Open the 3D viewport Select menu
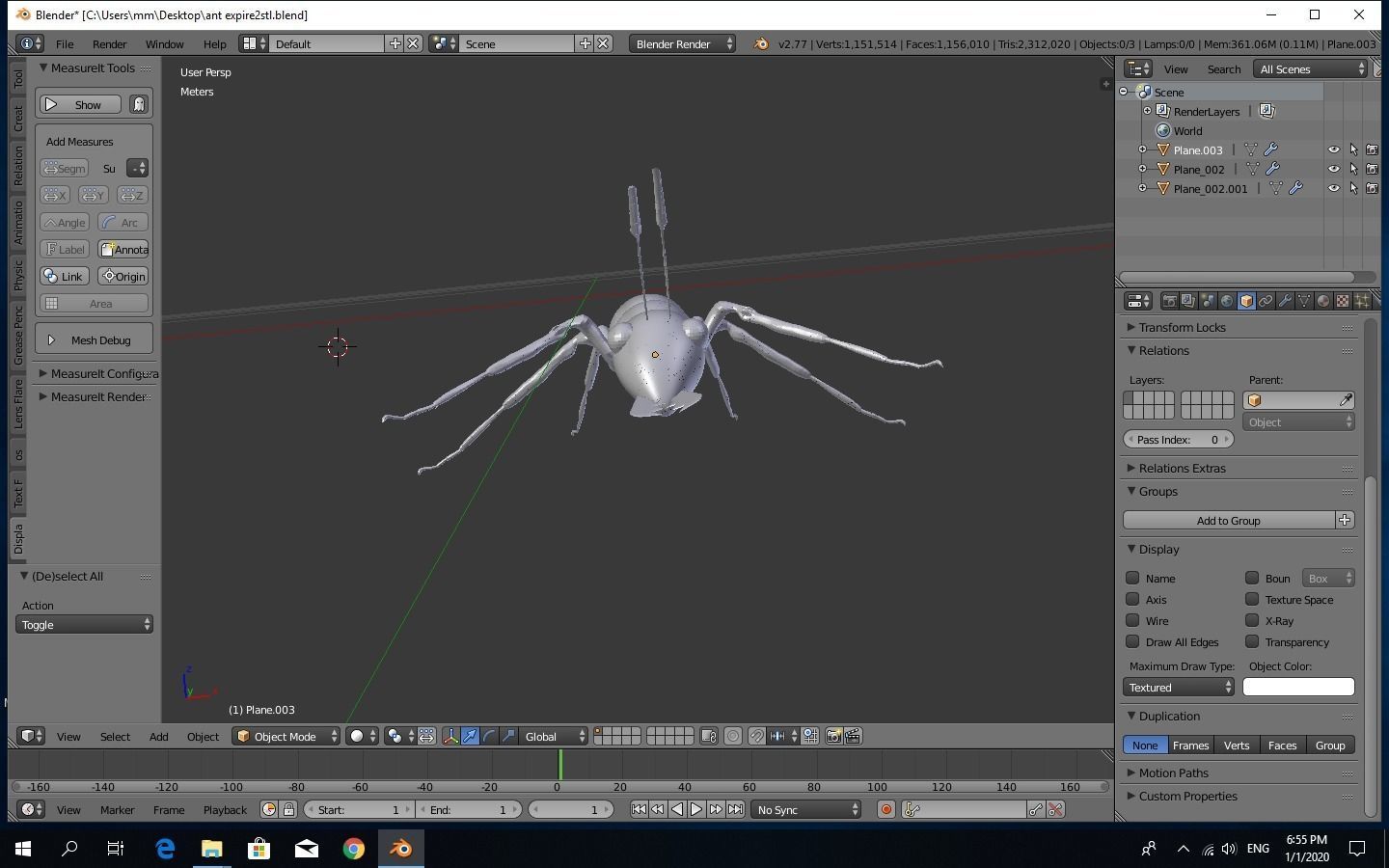This screenshot has height=868, width=1389. click(x=115, y=737)
